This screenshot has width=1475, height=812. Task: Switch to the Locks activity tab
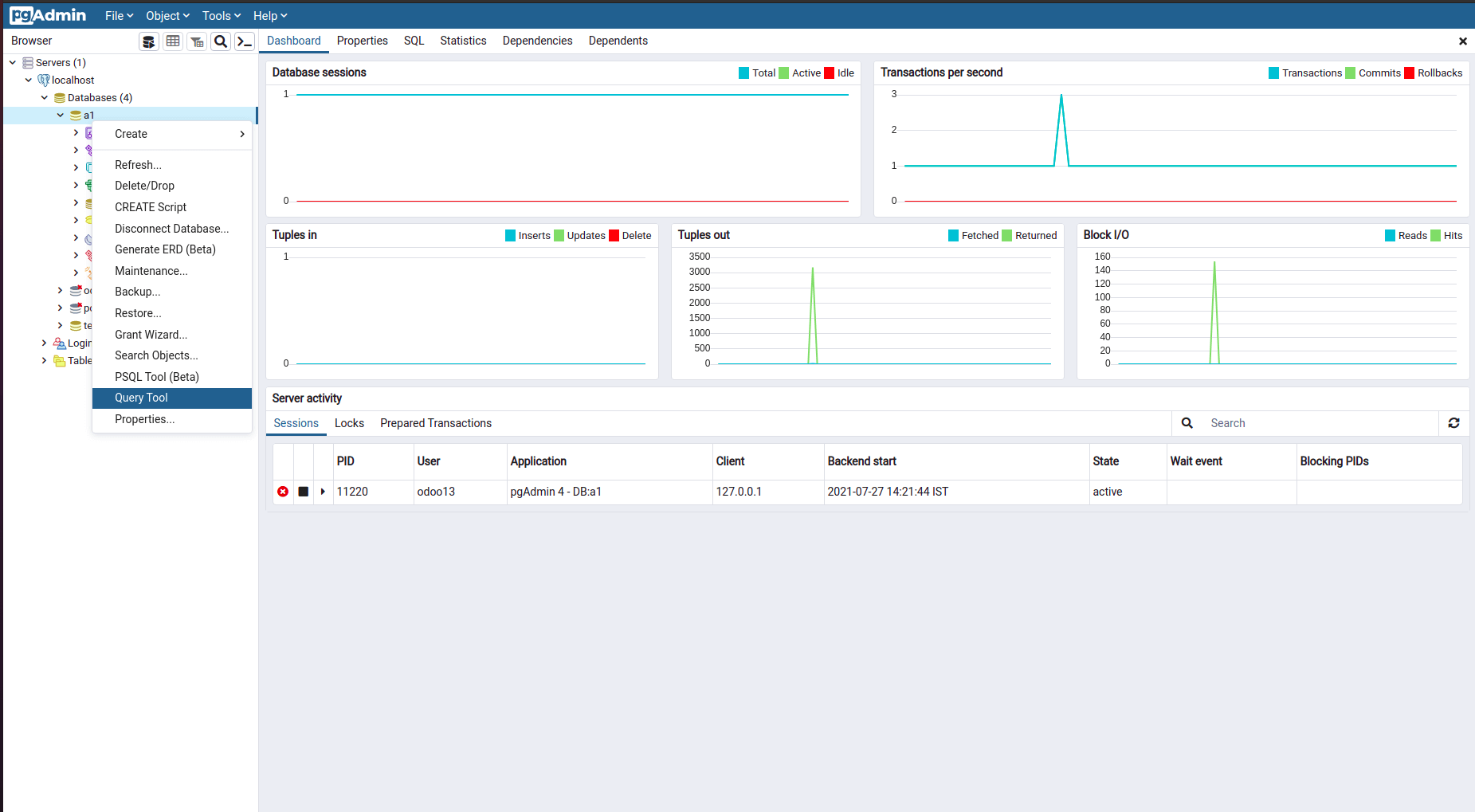pyautogui.click(x=349, y=423)
